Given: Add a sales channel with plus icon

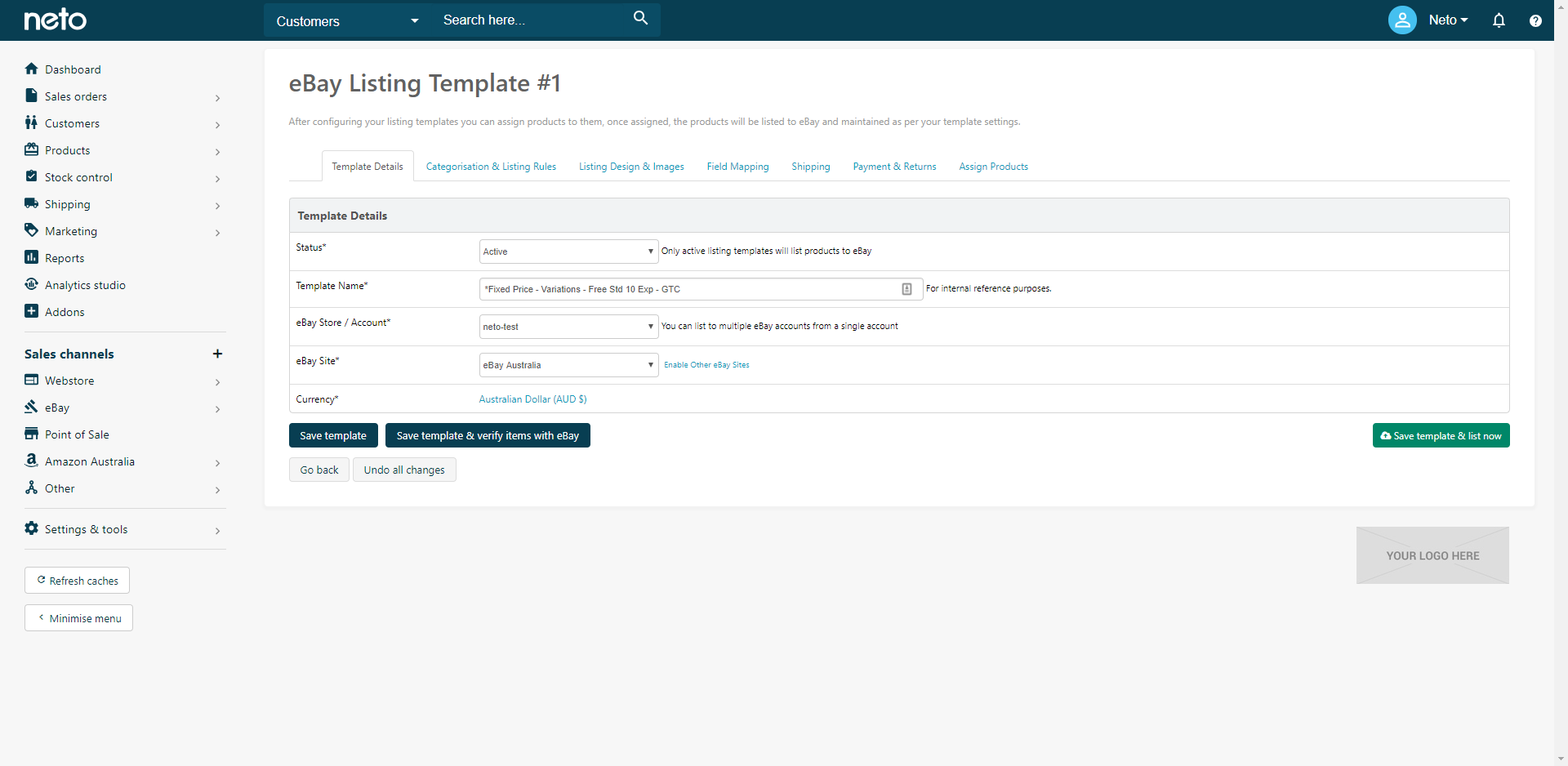Looking at the screenshot, I should [217, 354].
